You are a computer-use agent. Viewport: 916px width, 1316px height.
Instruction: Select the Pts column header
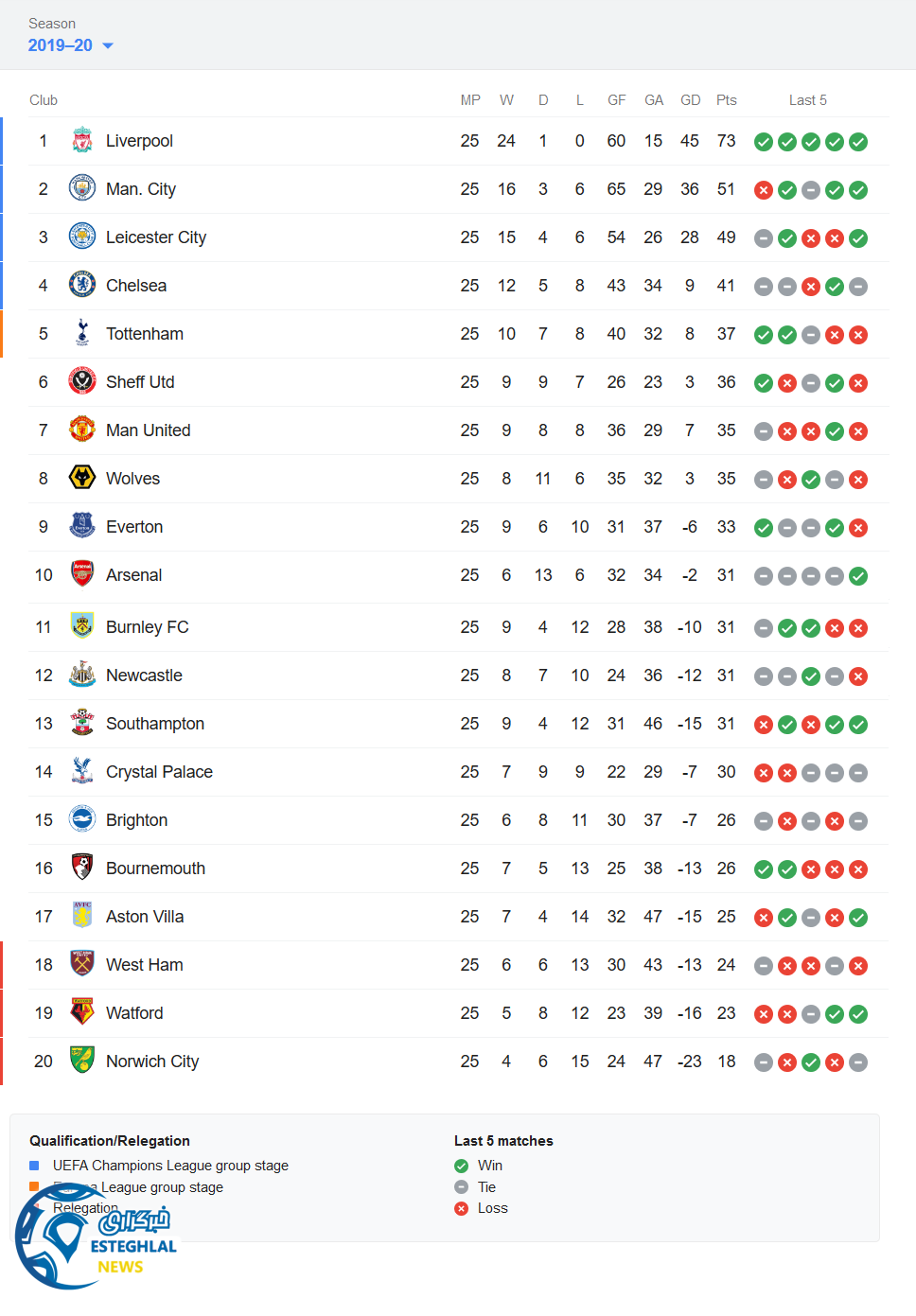click(x=726, y=100)
